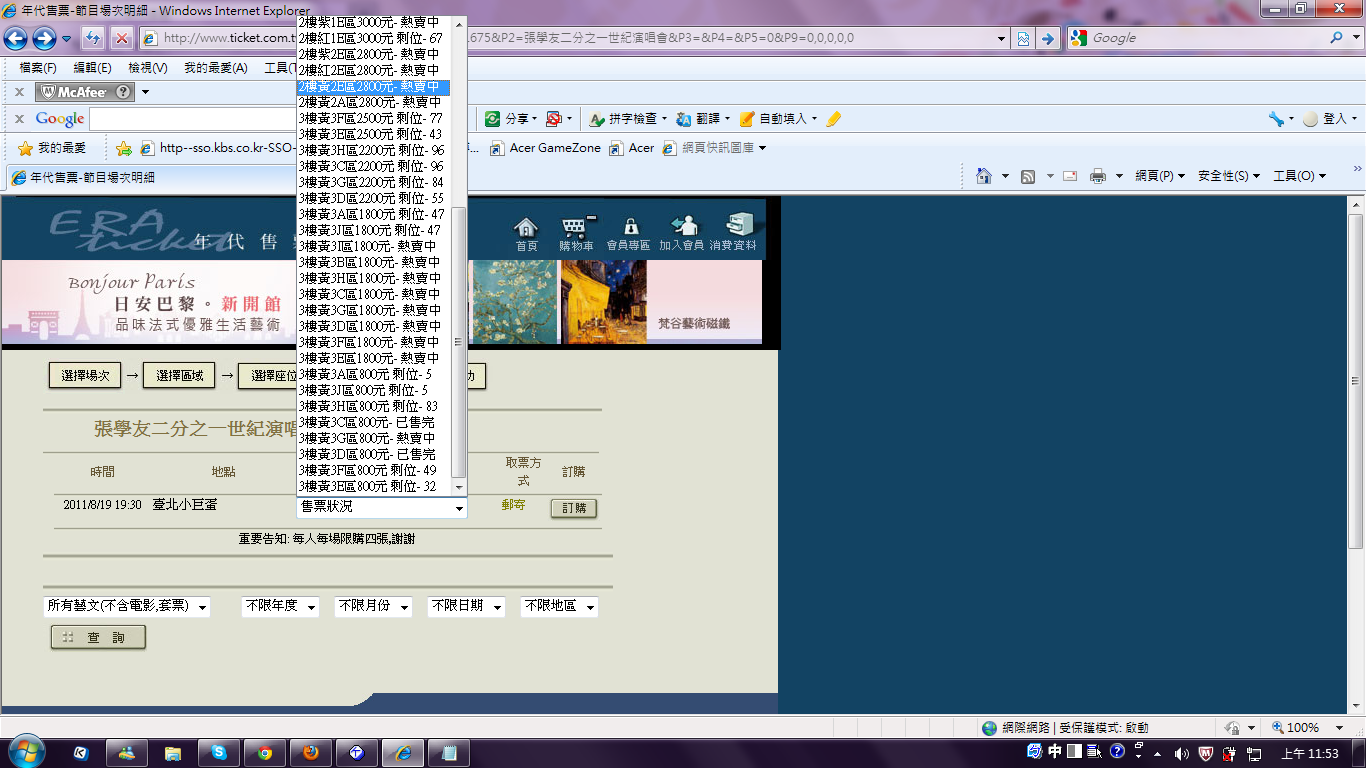The width and height of the screenshot is (1366, 768).
Task: Choose 3樓黃3E區800元 剩位-32 option
Action: tap(374, 486)
